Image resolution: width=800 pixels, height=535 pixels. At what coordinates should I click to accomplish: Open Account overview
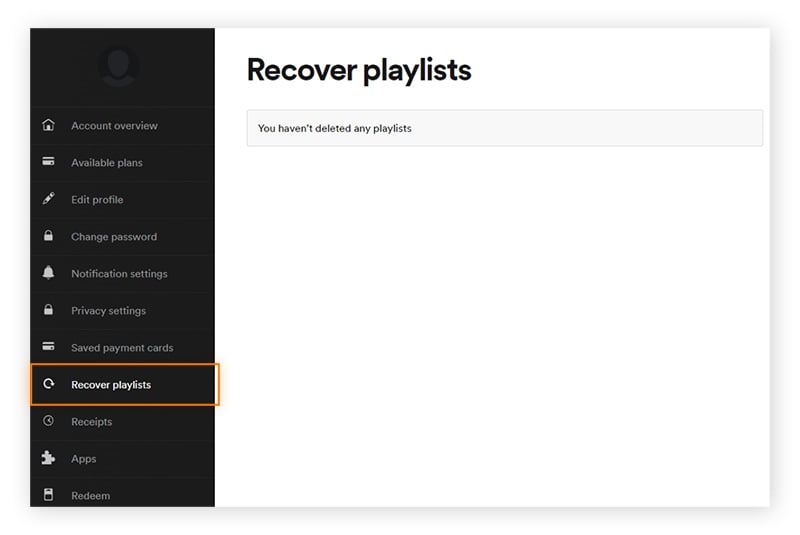click(122, 125)
